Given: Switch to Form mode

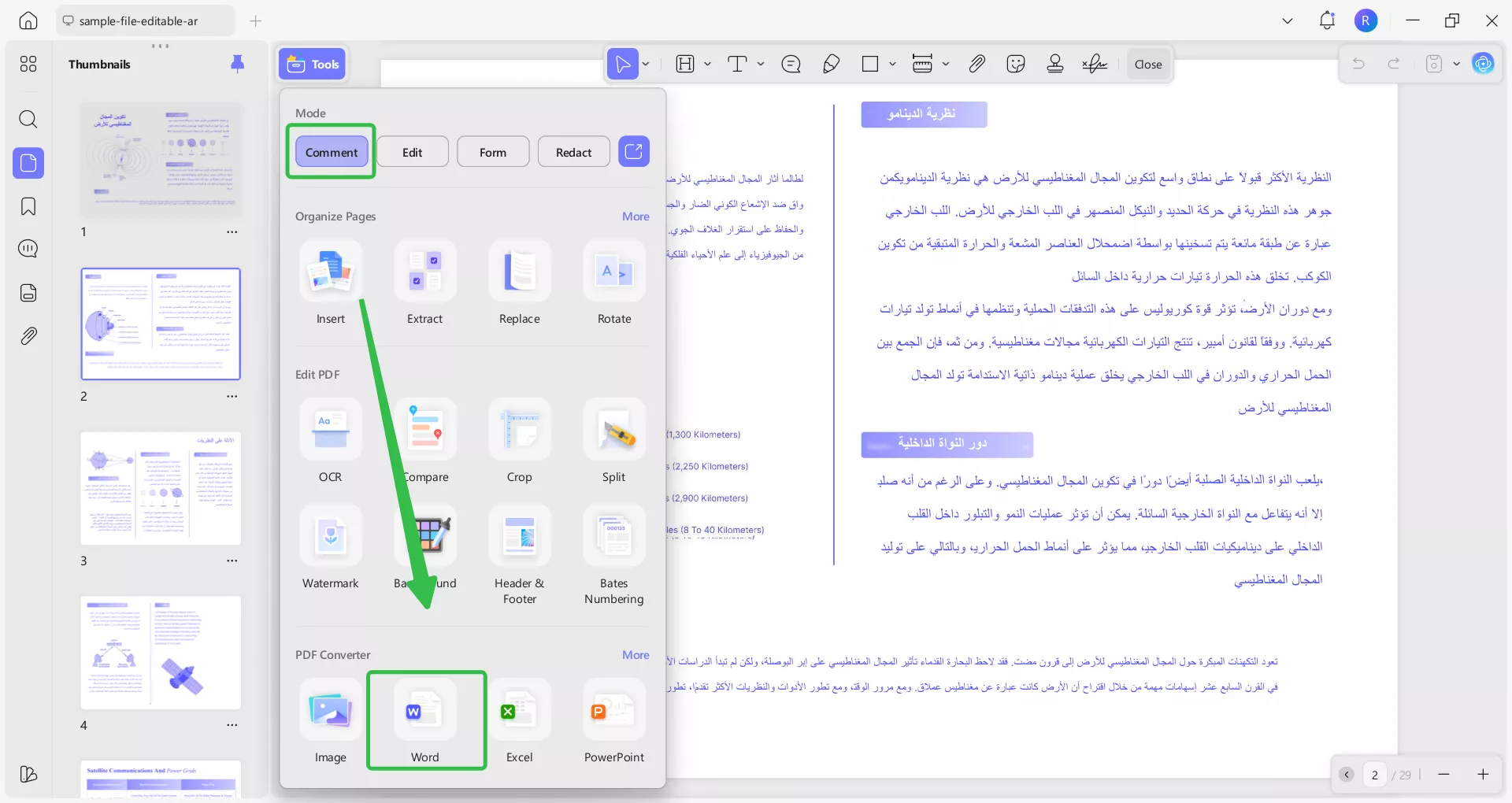Looking at the screenshot, I should coord(493,152).
